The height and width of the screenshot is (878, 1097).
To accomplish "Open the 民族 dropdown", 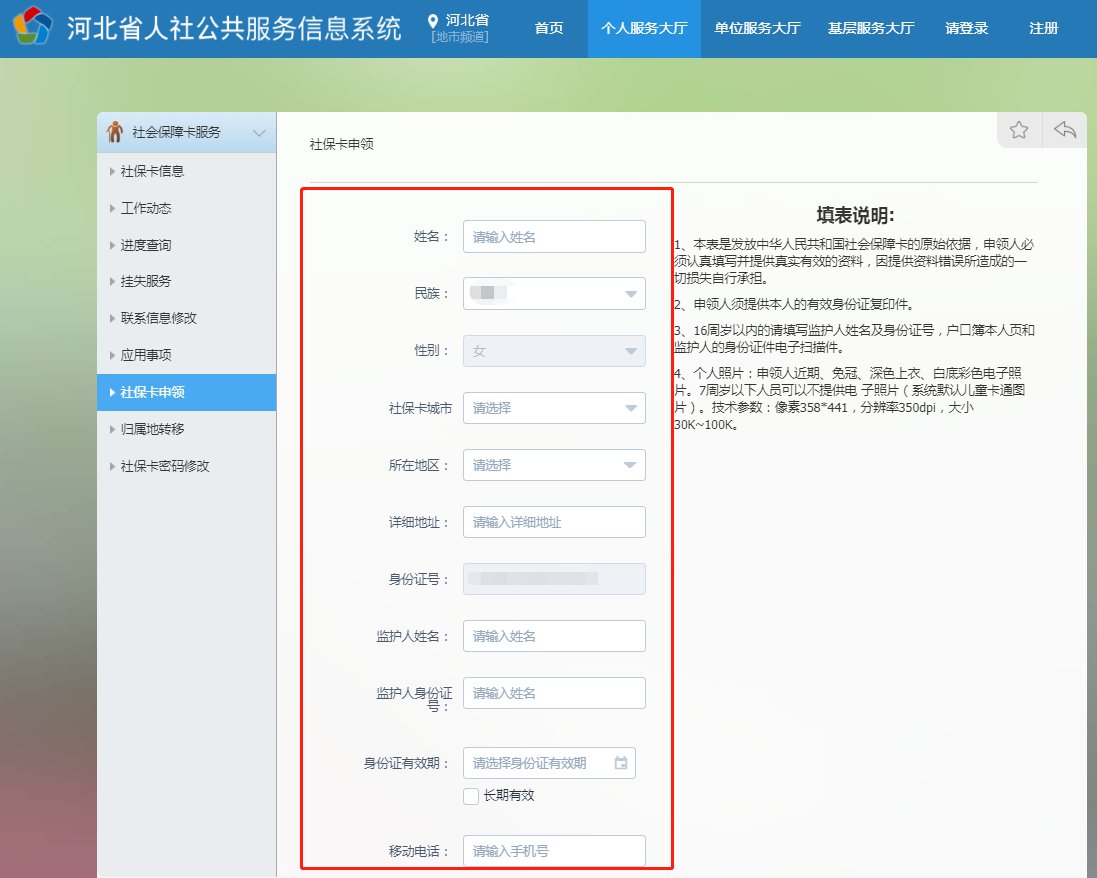I will click(x=554, y=294).
